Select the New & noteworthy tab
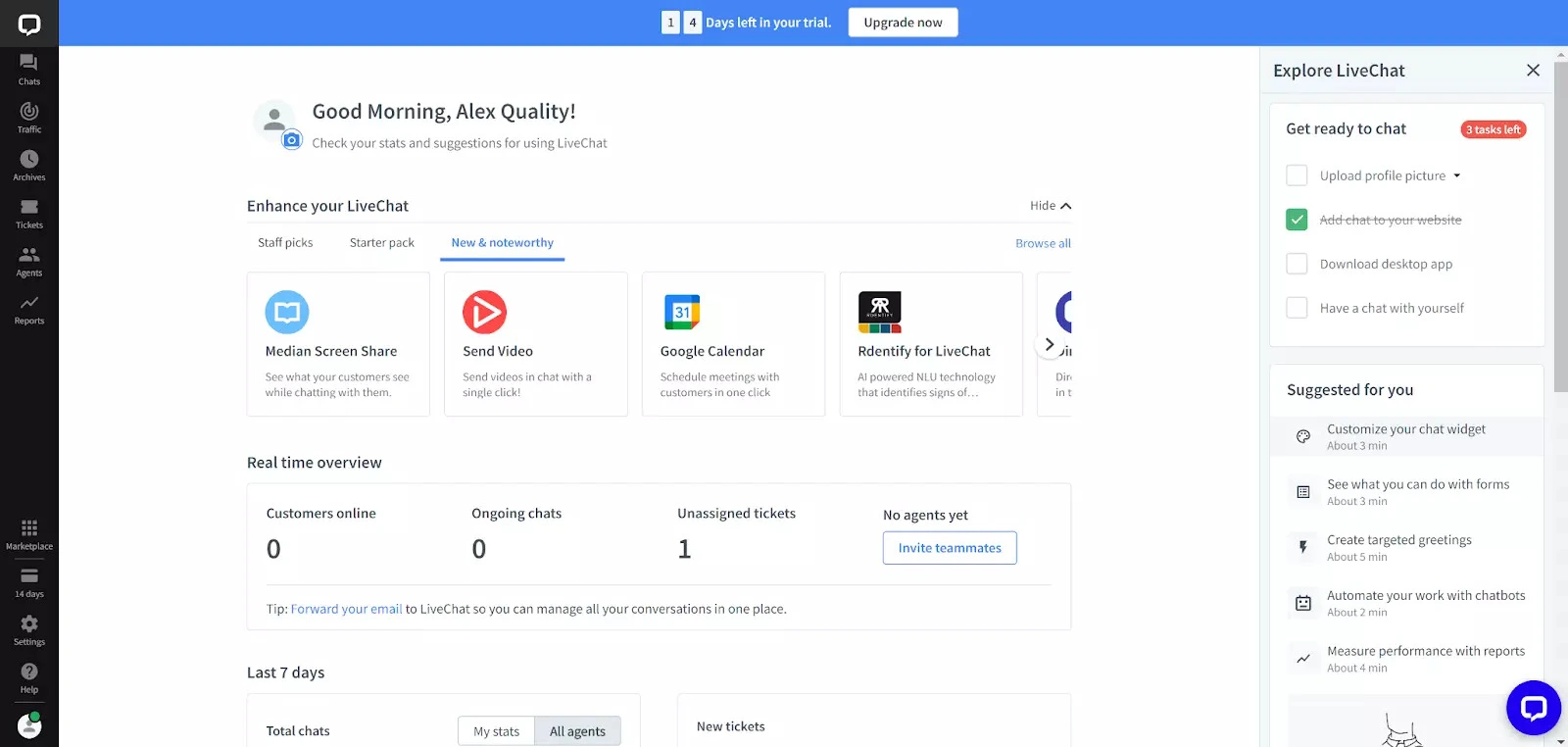This screenshot has height=747, width=1568. 503,242
